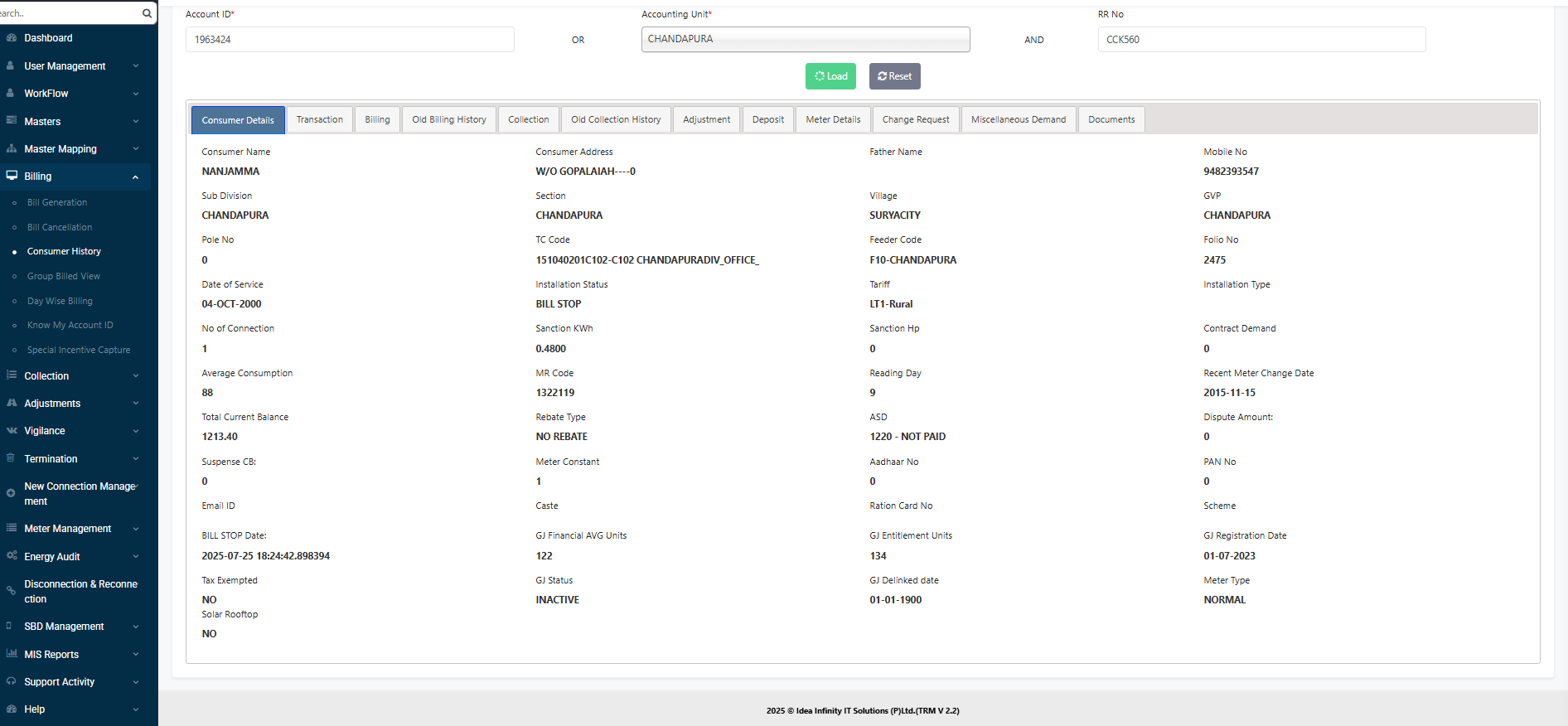Click the Reset button
This screenshot has height=726, width=1568.
coord(895,76)
